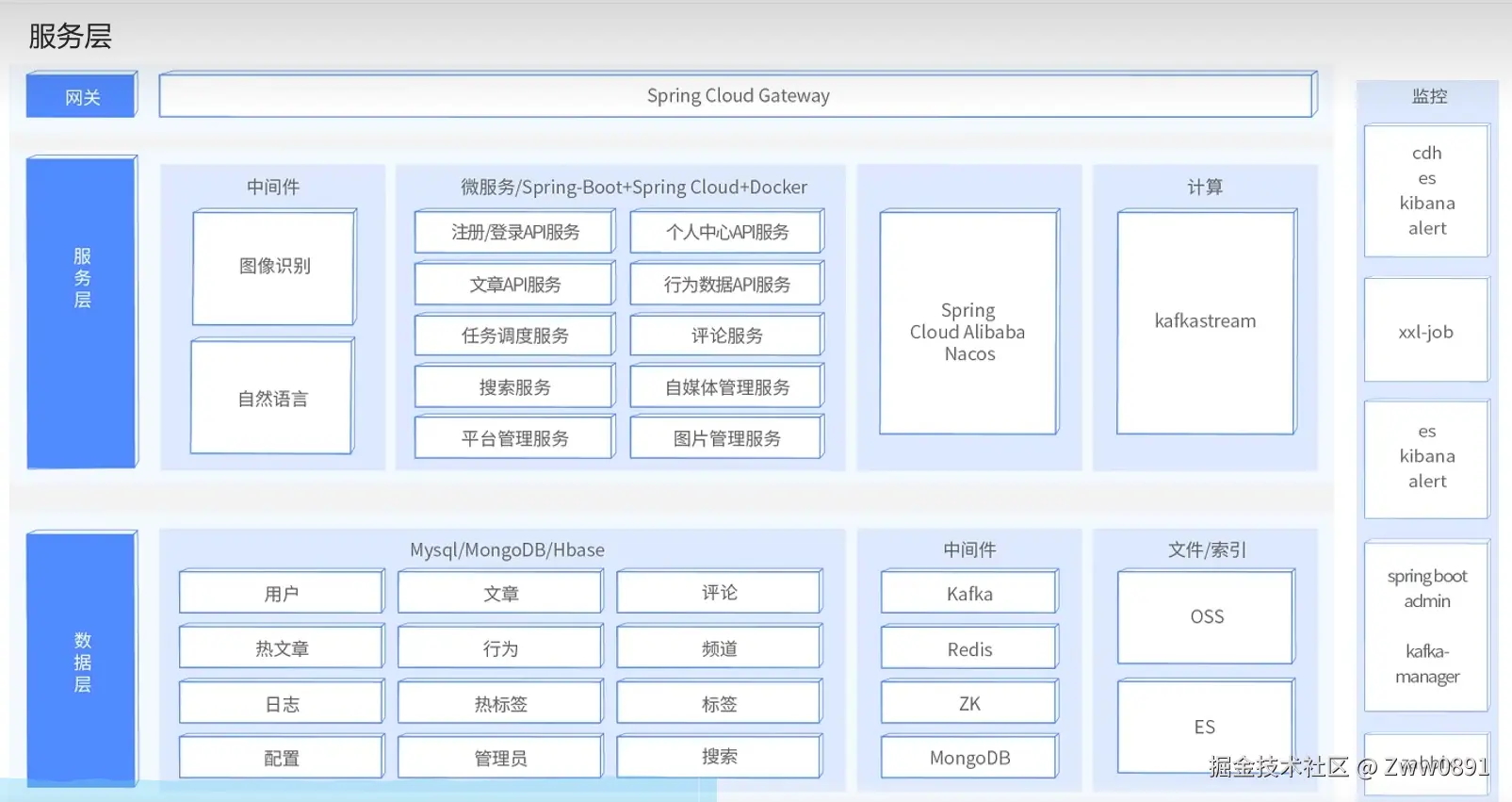Select the 用户 data box
Image resolution: width=1512 pixels, height=802 pixels.
(282, 593)
